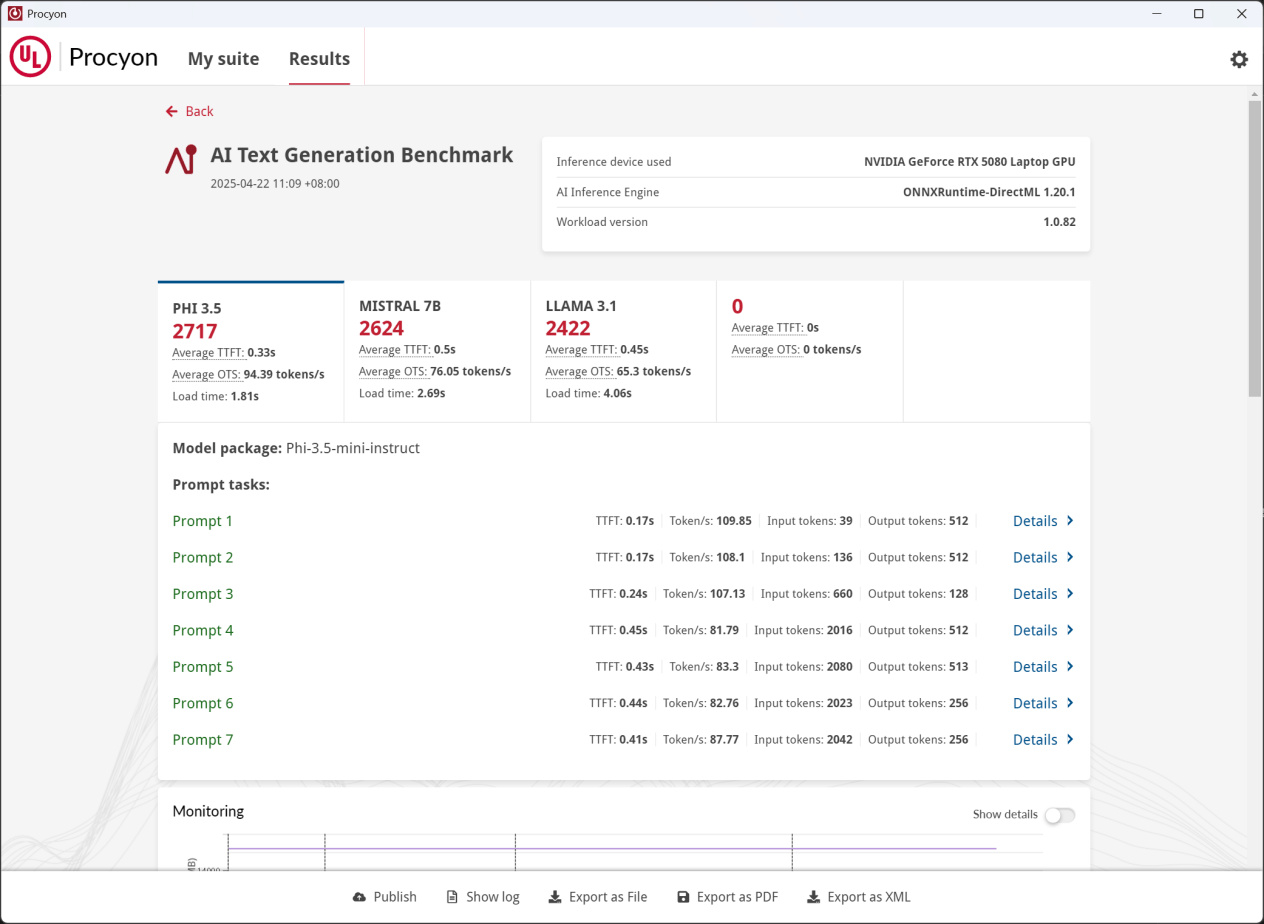Click the vertical scrollbar thumb
The width and height of the screenshot is (1264, 924).
pos(1255,248)
